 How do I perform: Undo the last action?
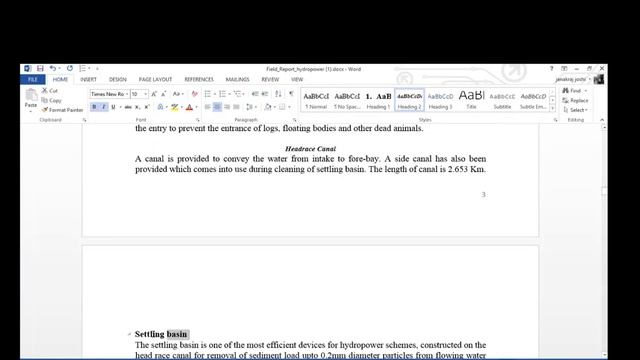point(53,69)
